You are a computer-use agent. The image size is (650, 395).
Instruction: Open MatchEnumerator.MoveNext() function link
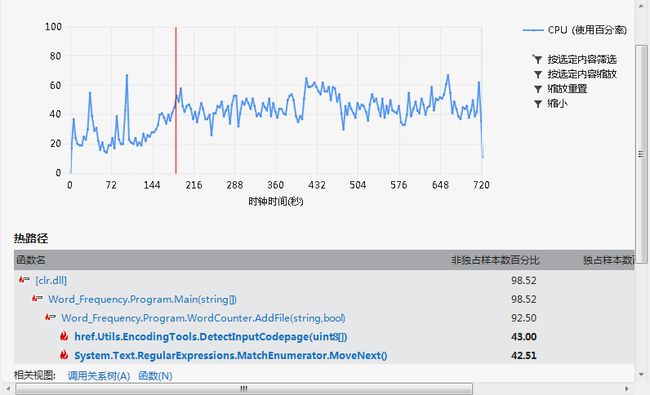pos(230,355)
